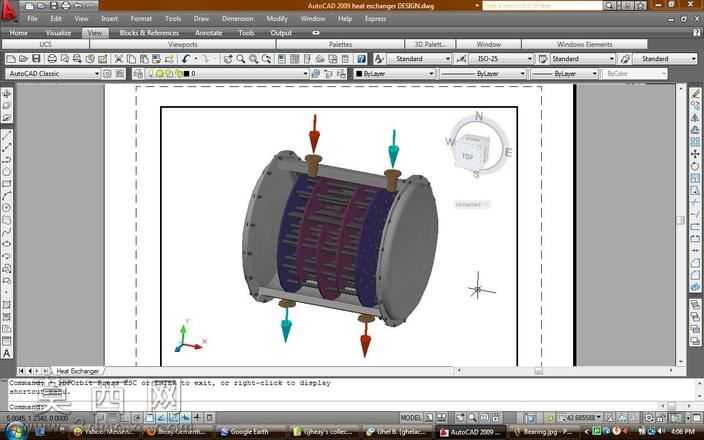This screenshot has height=440, width=704.
Task: Open the Dimension Style icon
Action: click(x=460, y=59)
